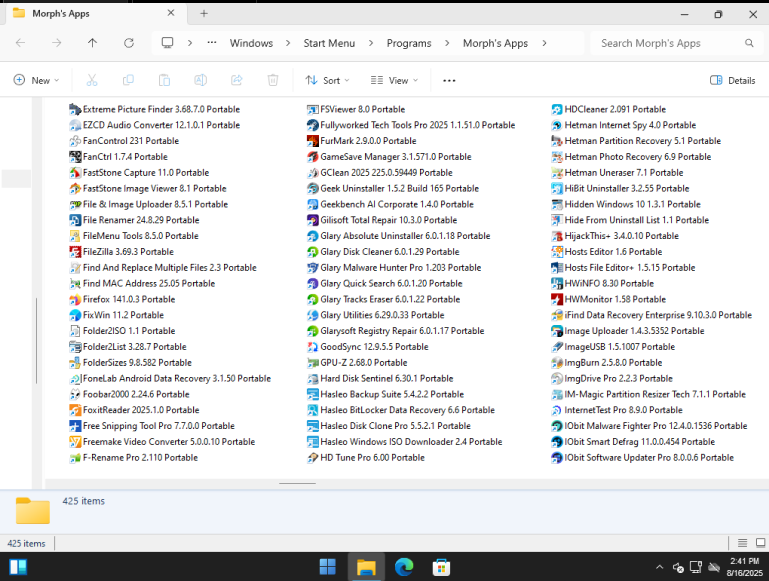The width and height of the screenshot is (769, 581).
Task: Click the FoxitReader 2025.1.0 Portable icon
Action: click(x=75, y=410)
